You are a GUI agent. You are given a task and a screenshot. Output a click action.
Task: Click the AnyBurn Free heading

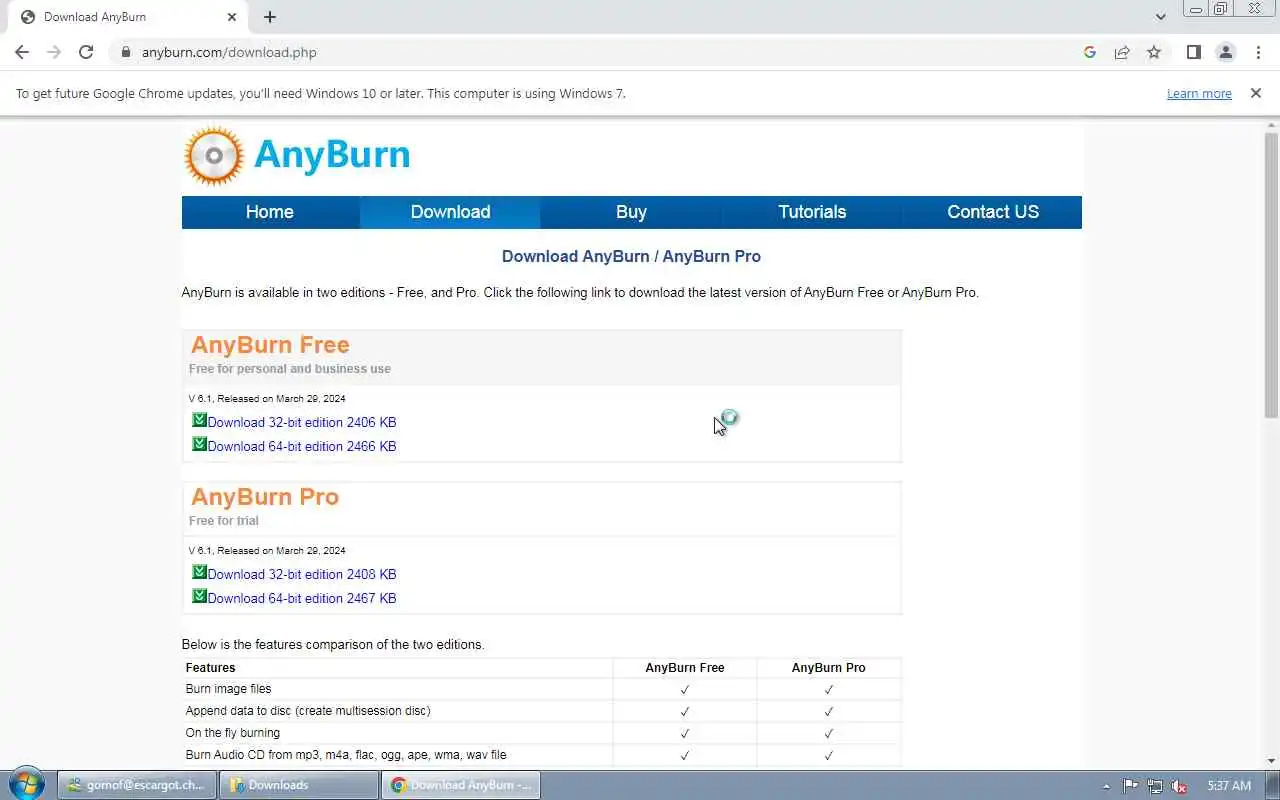270,345
